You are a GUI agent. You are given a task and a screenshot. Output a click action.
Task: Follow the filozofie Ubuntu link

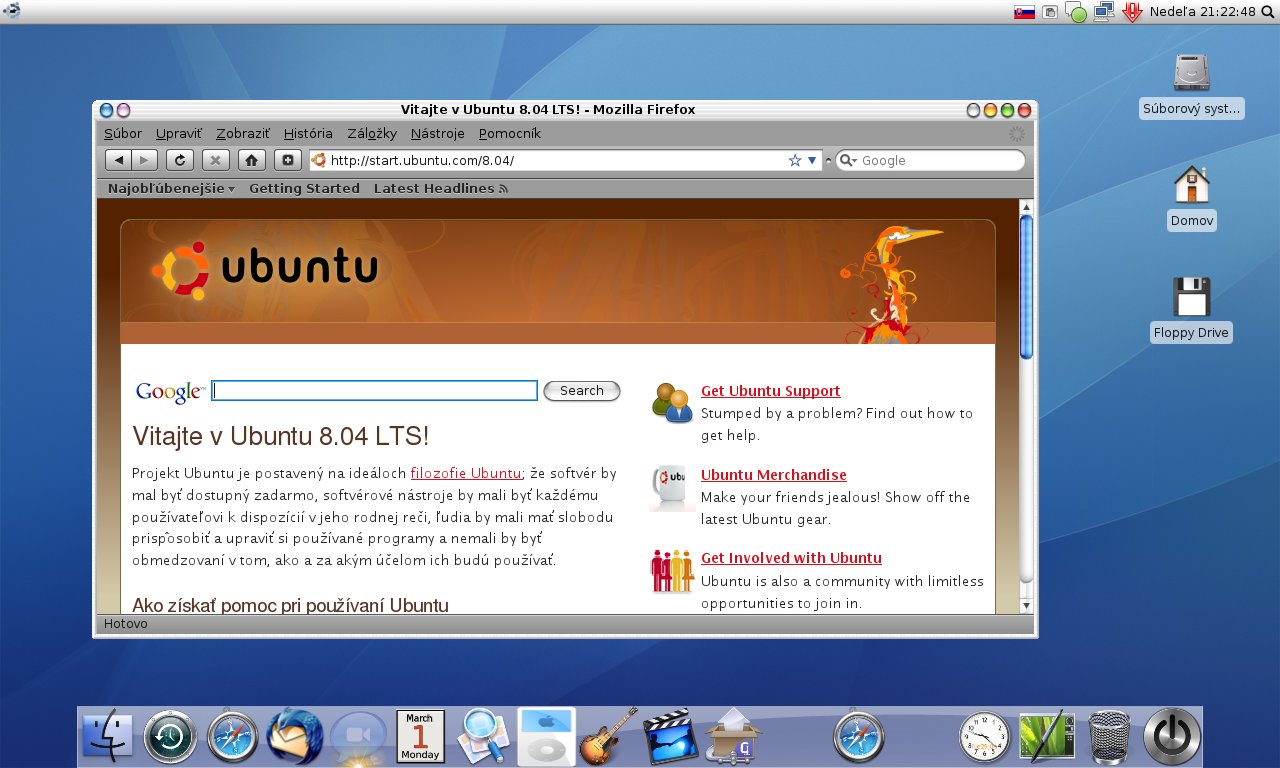coord(466,473)
